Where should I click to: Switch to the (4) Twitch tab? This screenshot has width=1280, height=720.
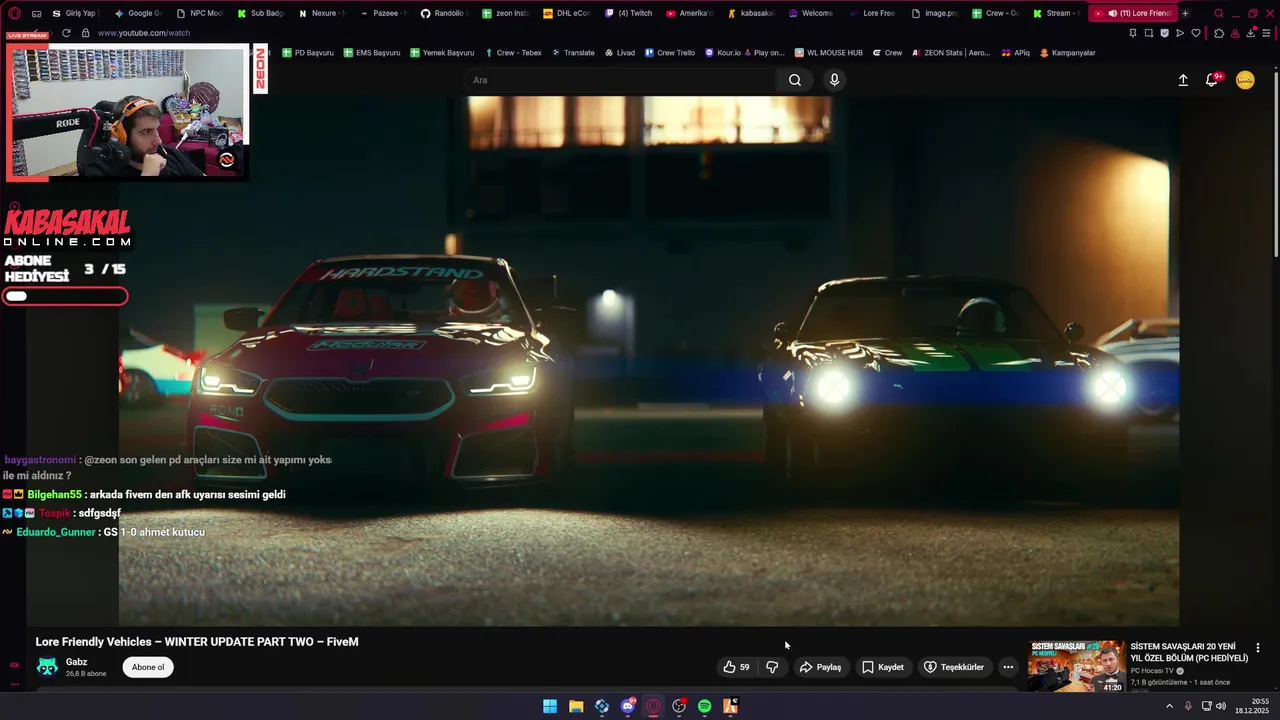click(x=628, y=13)
